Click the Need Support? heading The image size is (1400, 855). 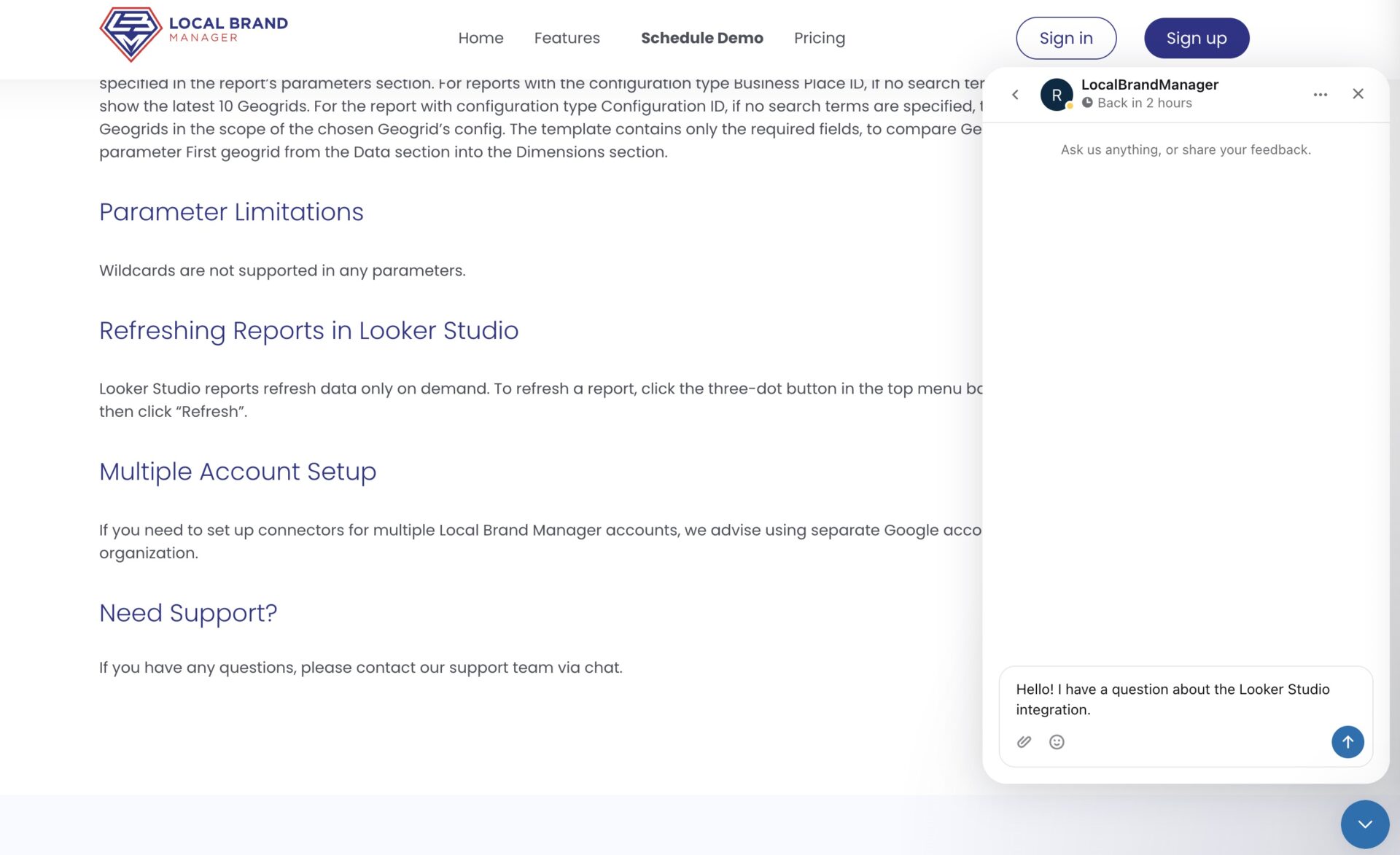tap(188, 613)
